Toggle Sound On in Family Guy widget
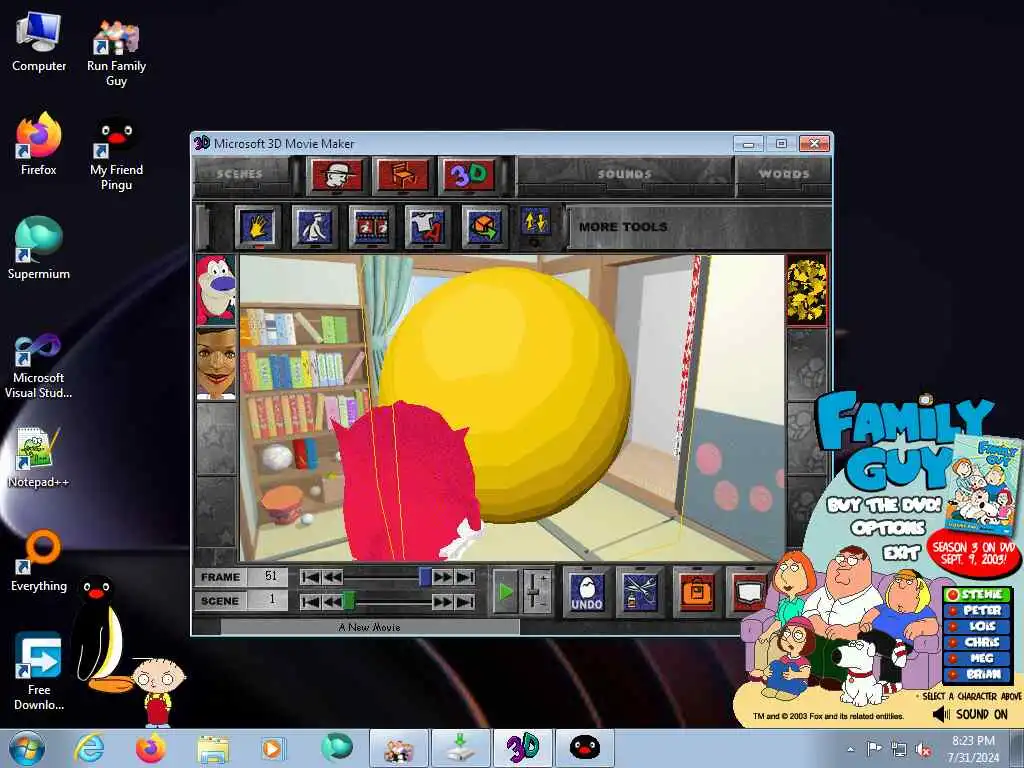 [970, 714]
